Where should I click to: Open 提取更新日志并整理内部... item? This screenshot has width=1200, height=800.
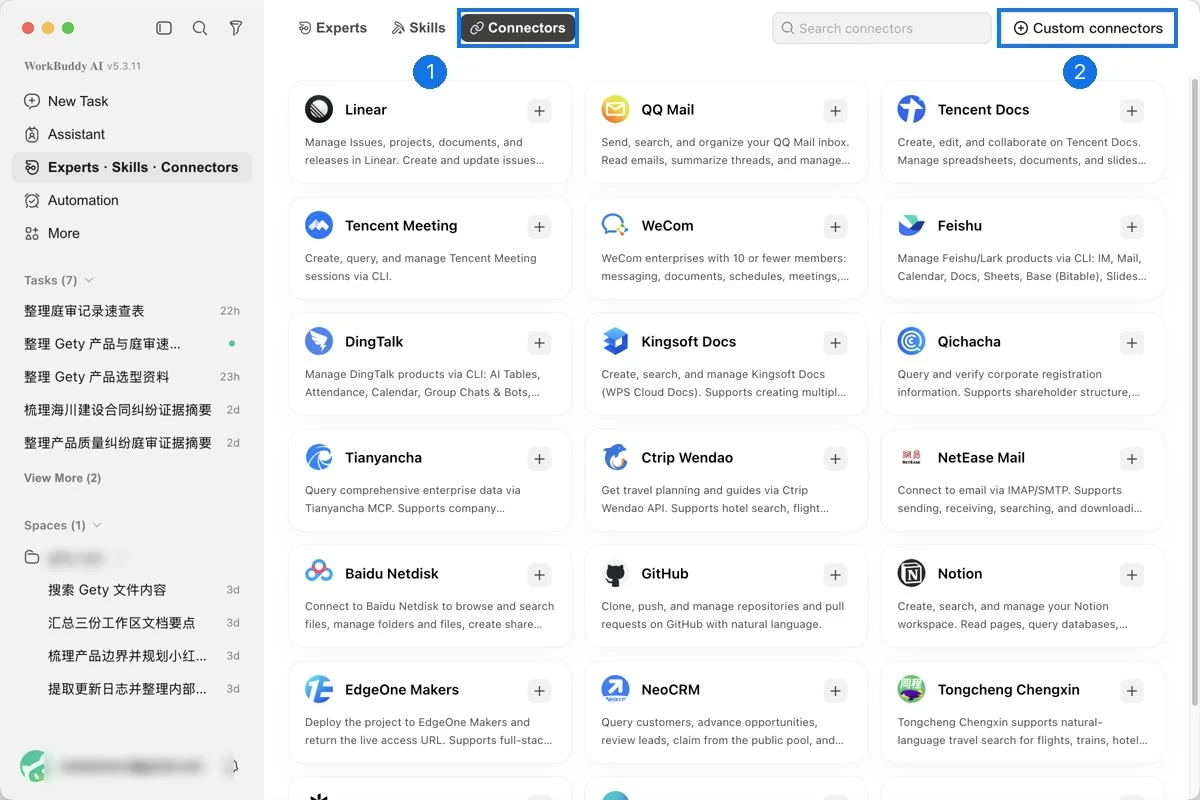[132, 689]
